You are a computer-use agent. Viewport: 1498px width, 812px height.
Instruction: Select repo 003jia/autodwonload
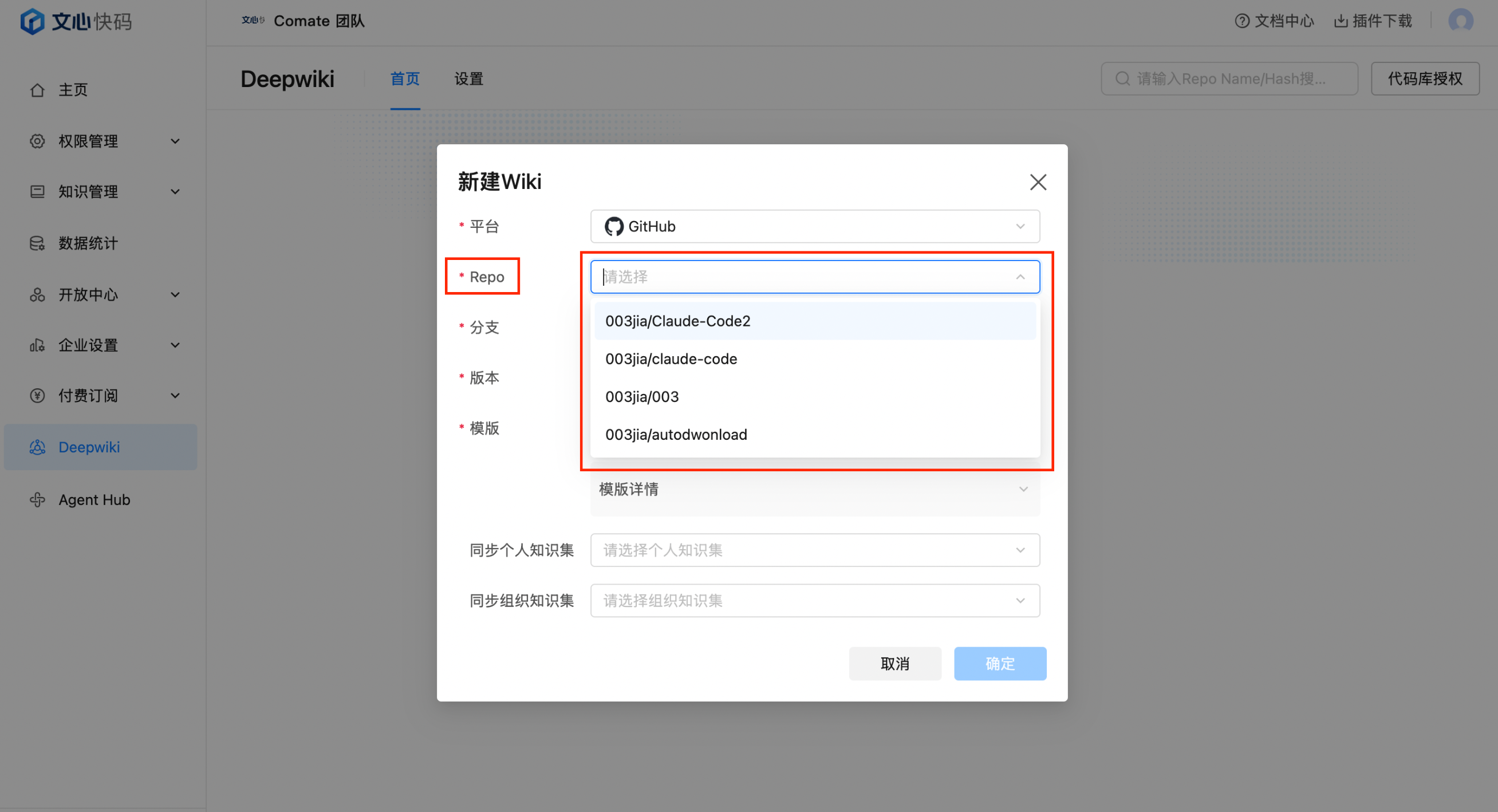click(815, 435)
